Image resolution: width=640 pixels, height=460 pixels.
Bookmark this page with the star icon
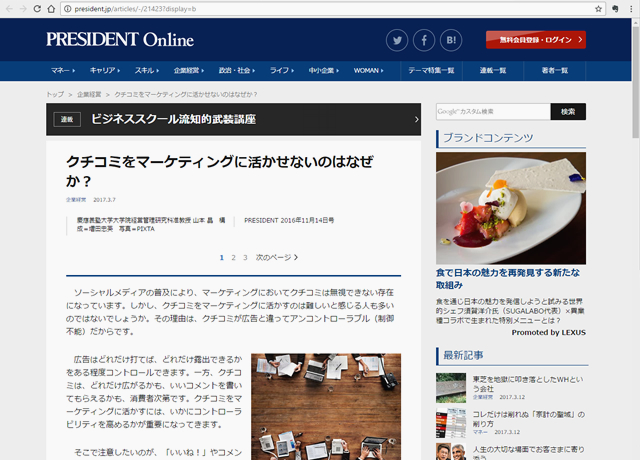(x=598, y=8)
